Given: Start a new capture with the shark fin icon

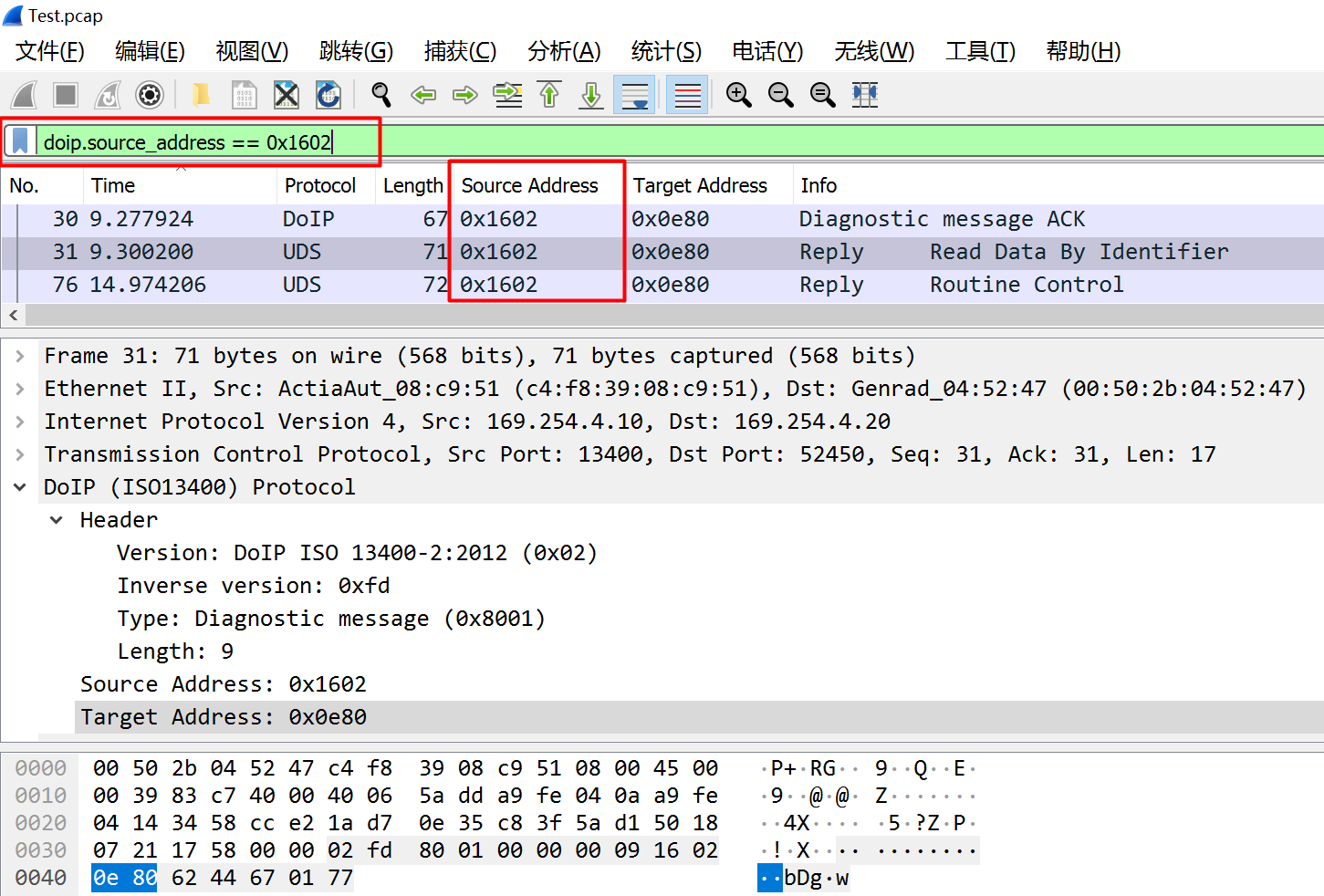Looking at the screenshot, I should tap(23, 94).
